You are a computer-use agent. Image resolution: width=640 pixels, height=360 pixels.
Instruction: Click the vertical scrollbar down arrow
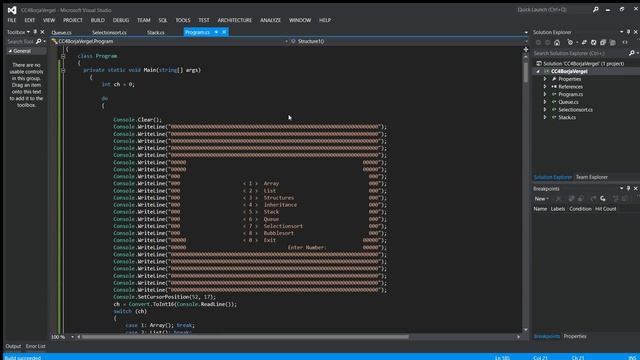click(x=526, y=329)
